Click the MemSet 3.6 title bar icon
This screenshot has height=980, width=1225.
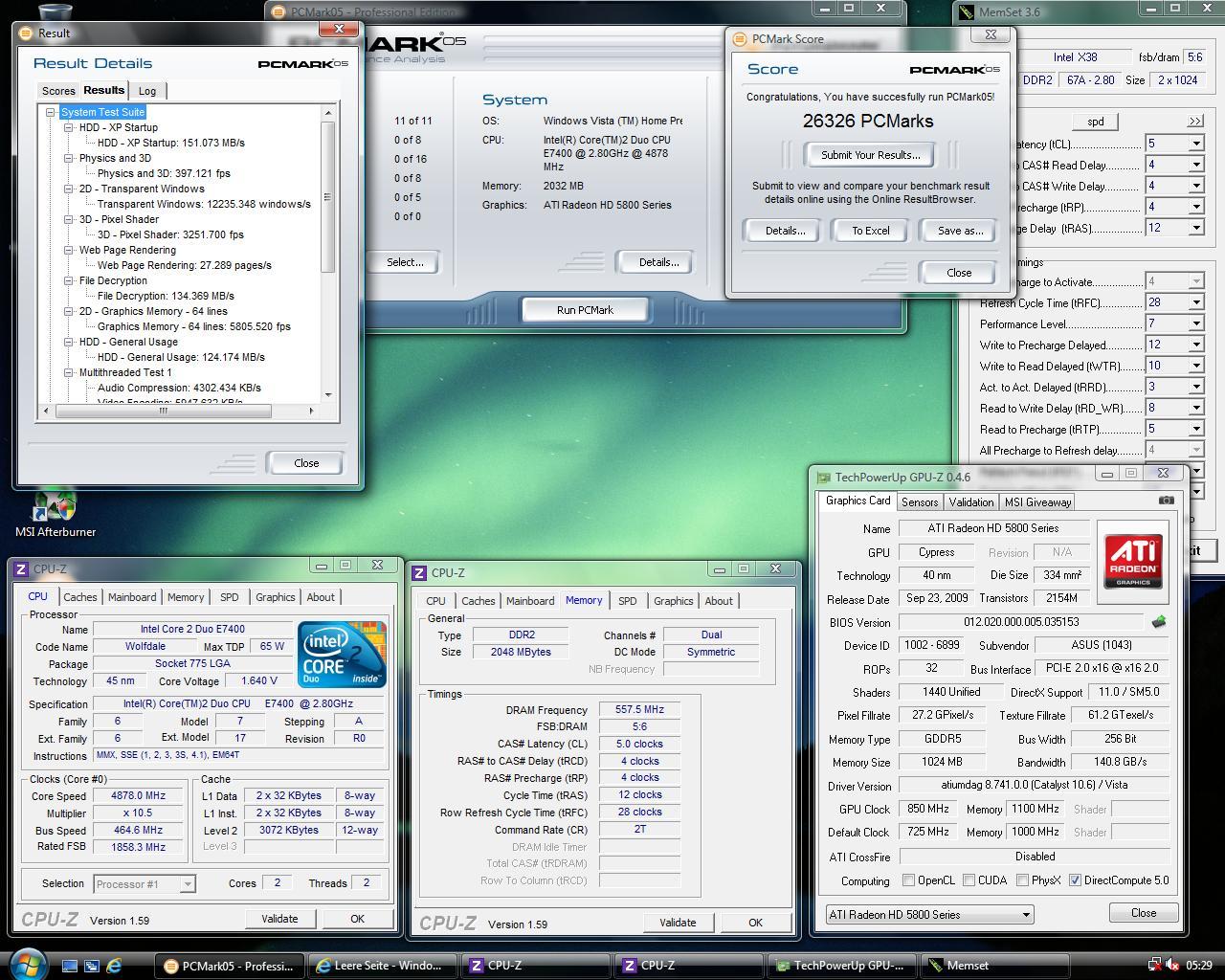pyautogui.click(x=967, y=12)
